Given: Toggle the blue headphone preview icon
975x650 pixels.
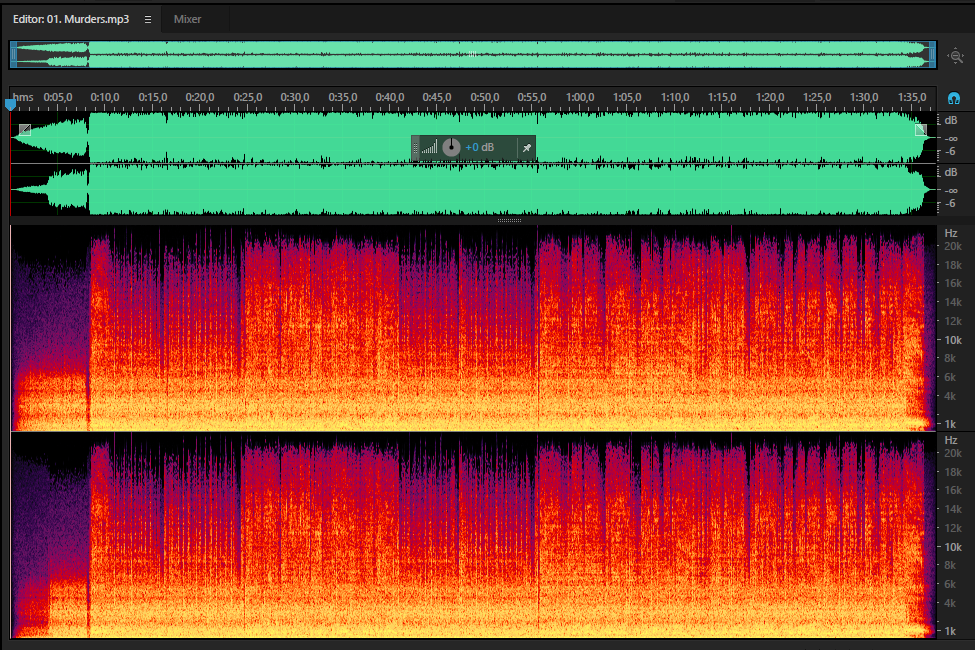Looking at the screenshot, I should (x=954, y=98).
